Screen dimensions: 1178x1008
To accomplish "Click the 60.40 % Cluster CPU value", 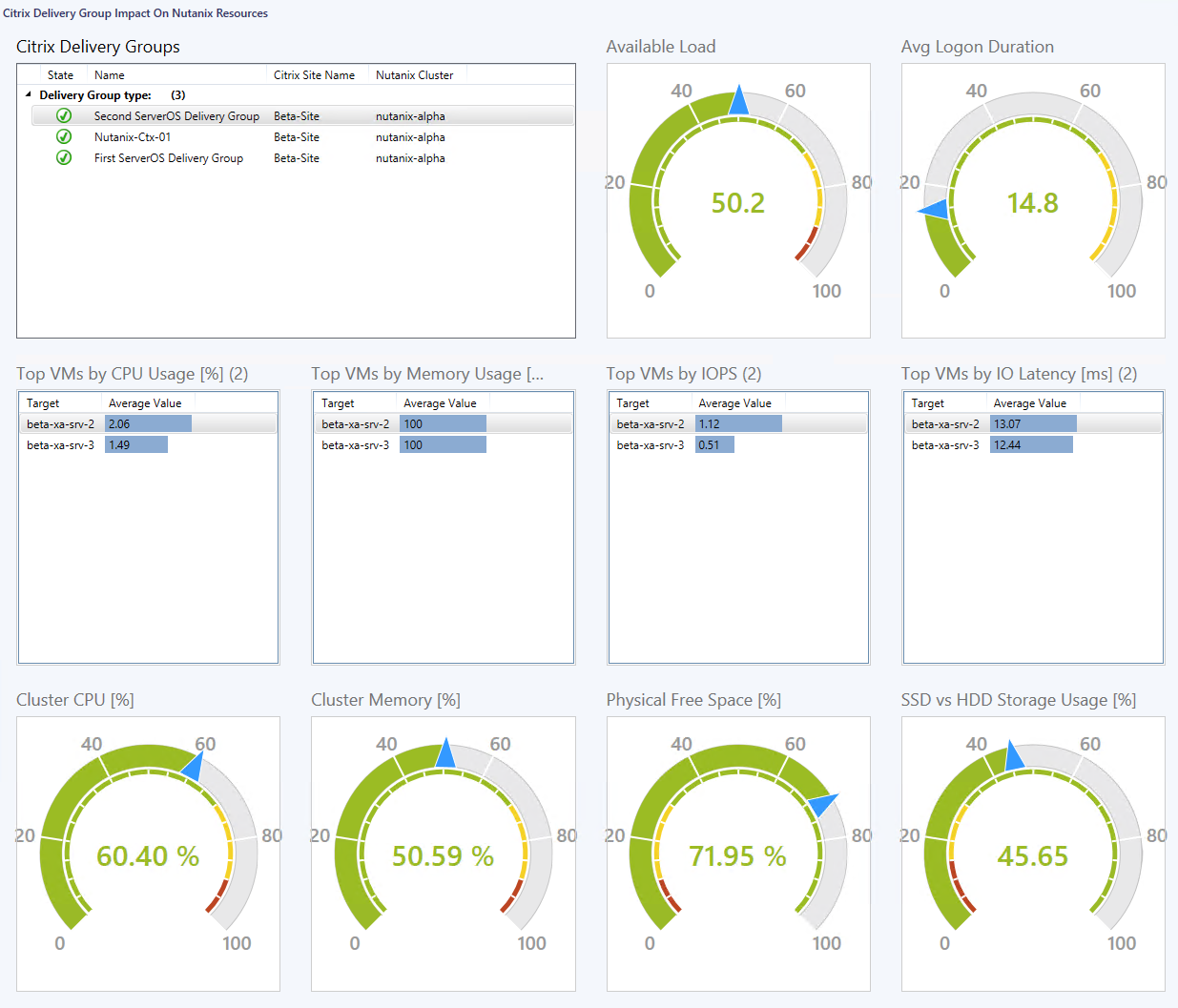I will click(x=148, y=856).
